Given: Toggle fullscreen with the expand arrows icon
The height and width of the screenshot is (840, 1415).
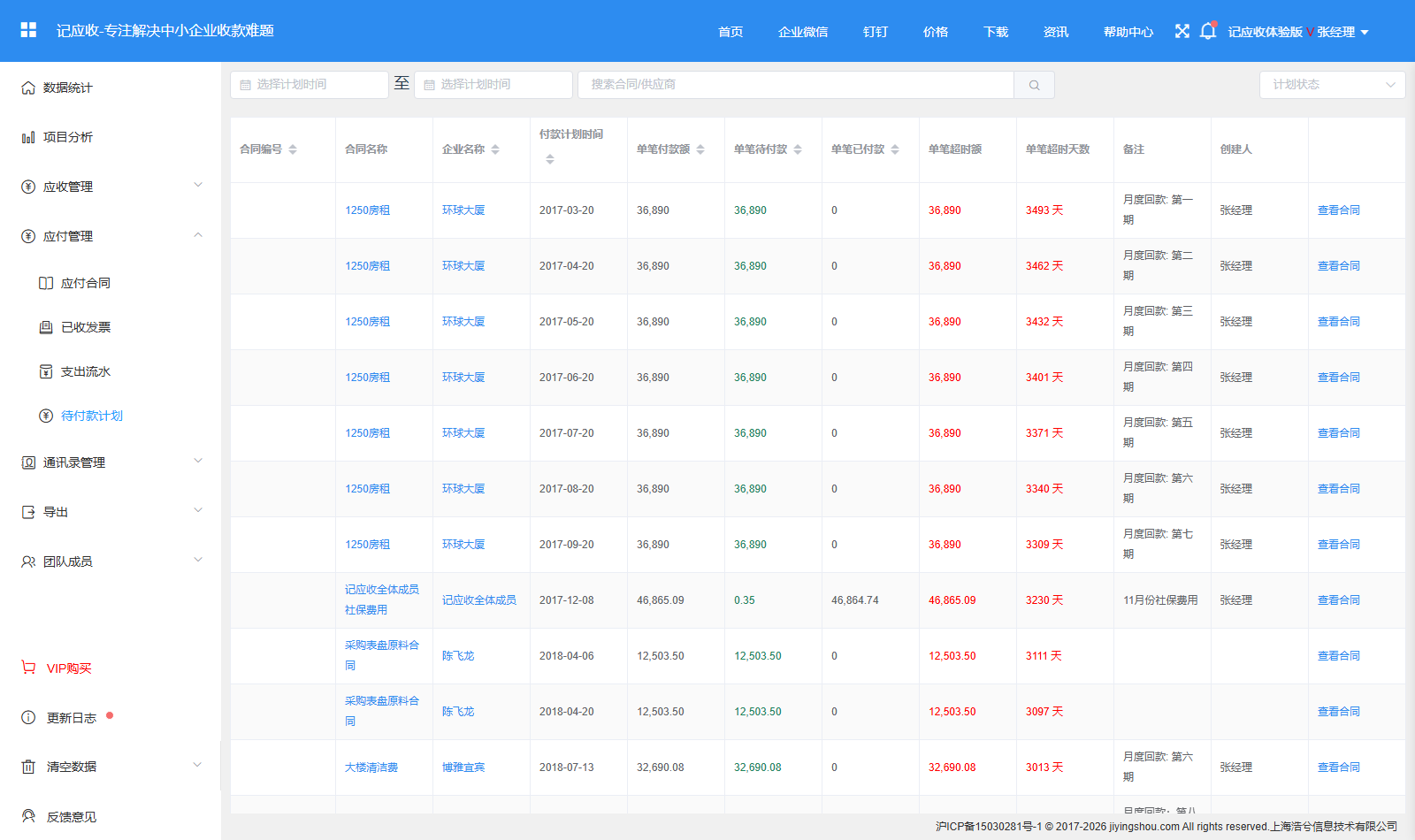Looking at the screenshot, I should [1182, 31].
